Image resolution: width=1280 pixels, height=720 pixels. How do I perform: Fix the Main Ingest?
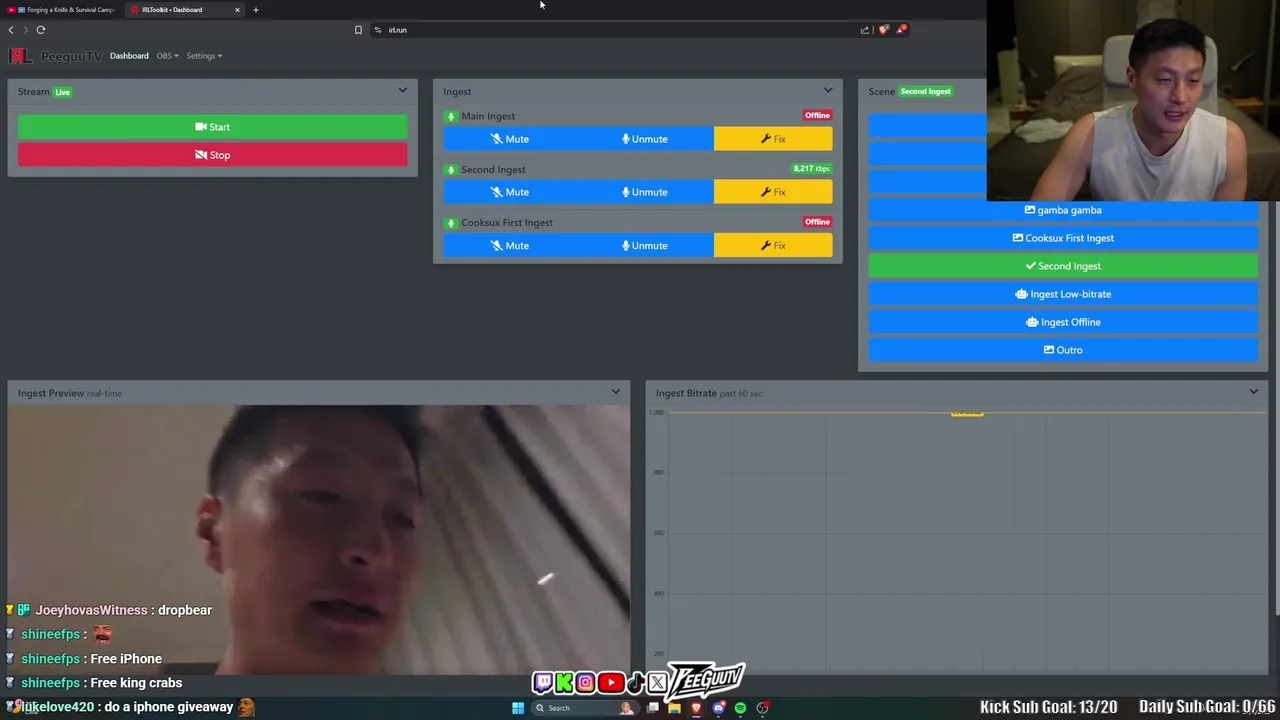[773, 139]
